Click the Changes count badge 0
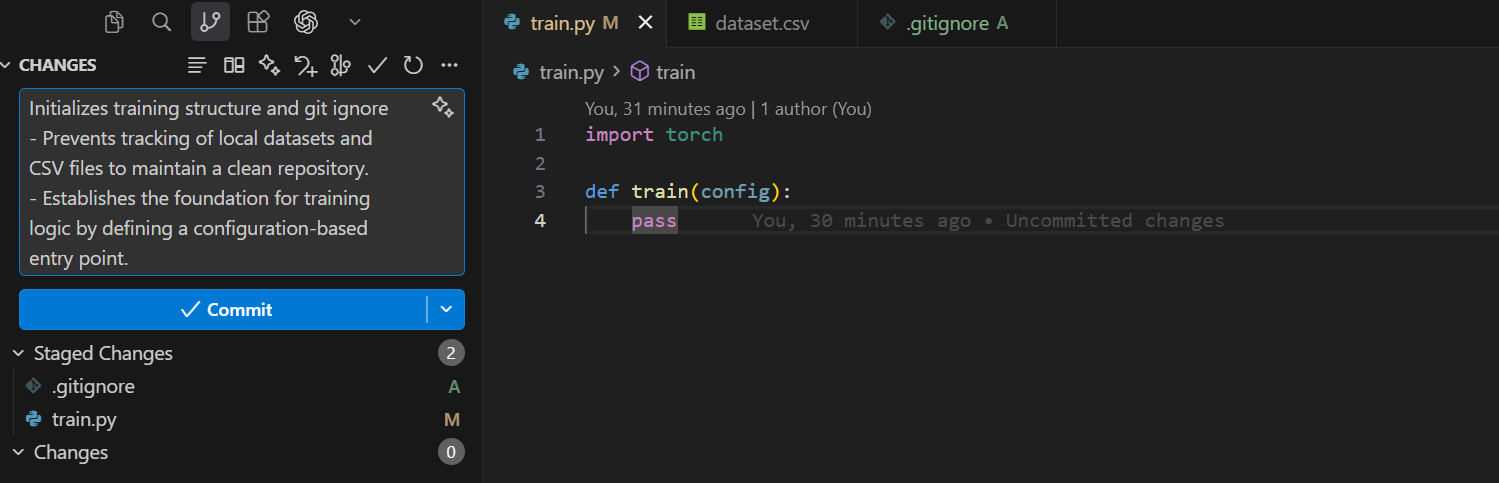1499x483 pixels. (x=451, y=452)
